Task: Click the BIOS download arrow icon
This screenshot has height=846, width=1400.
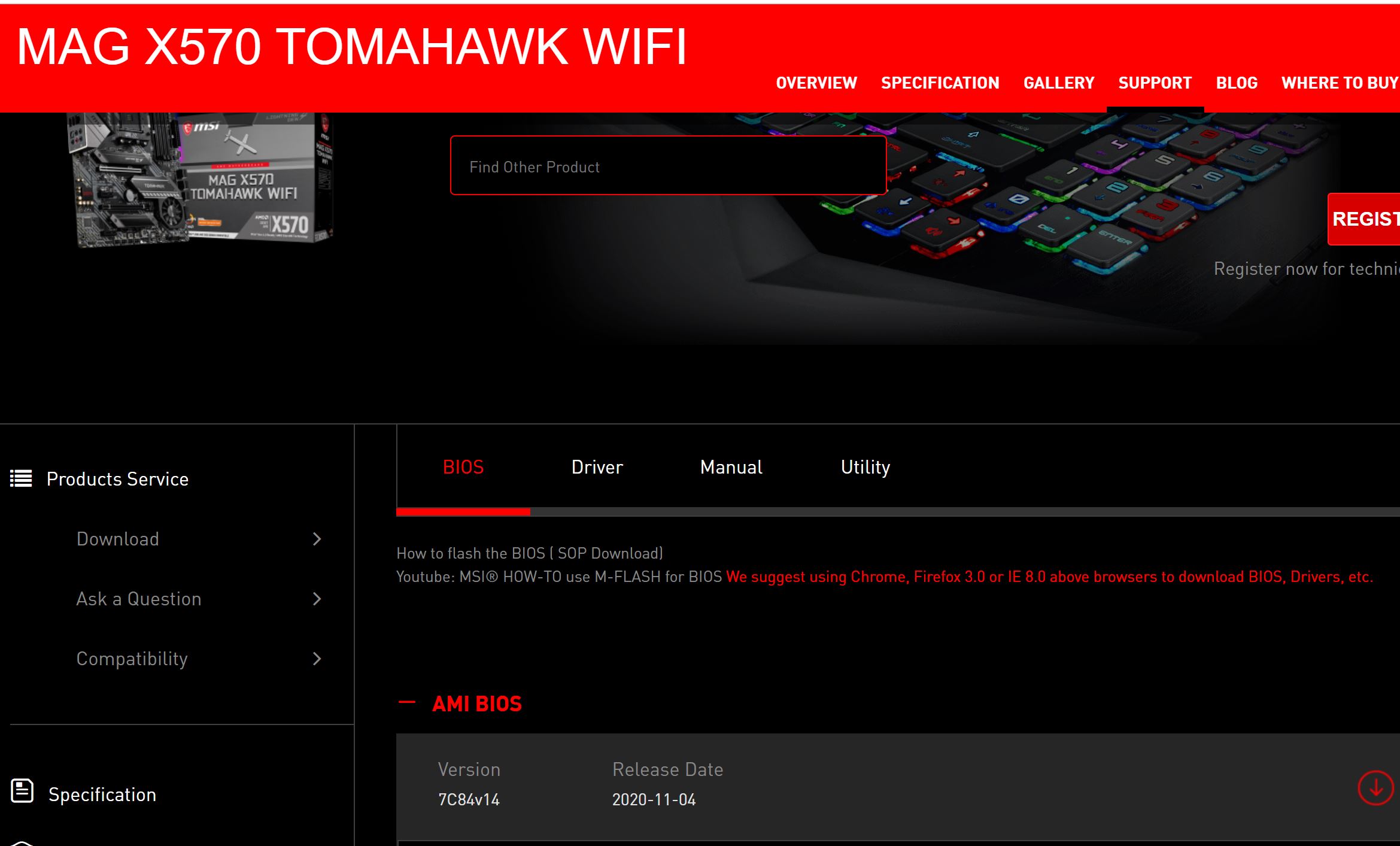Action: (x=1375, y=787)
